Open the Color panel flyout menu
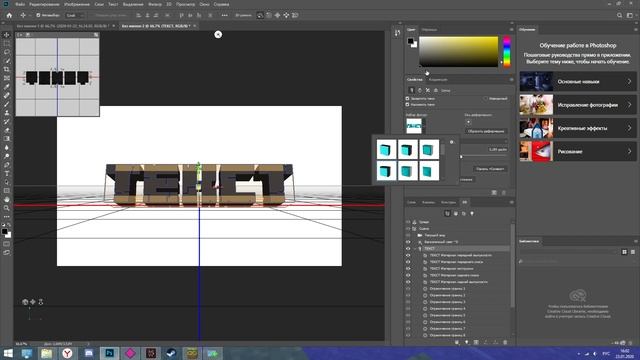The width and height of the screenshot is (640, 360). point(511,29)
